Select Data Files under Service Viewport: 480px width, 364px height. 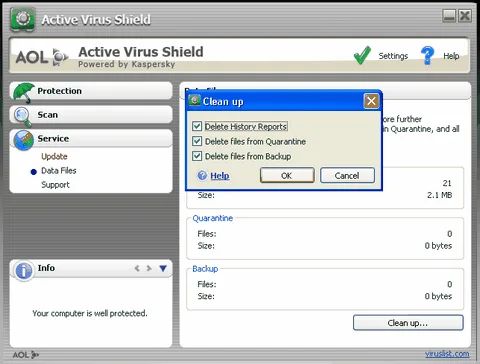pyautogui.click(x=59, y=171)
